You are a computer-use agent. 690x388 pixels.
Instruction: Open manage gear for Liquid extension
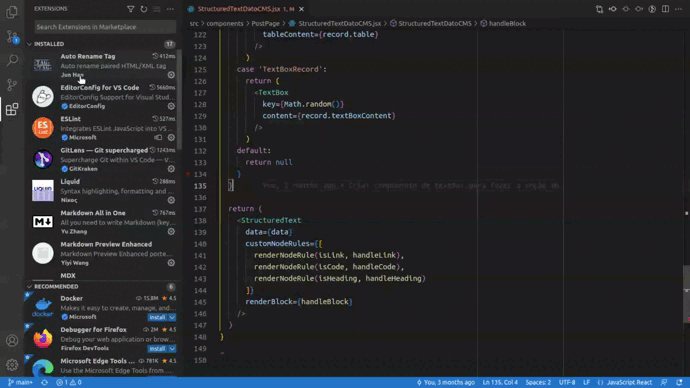[171, 200]
